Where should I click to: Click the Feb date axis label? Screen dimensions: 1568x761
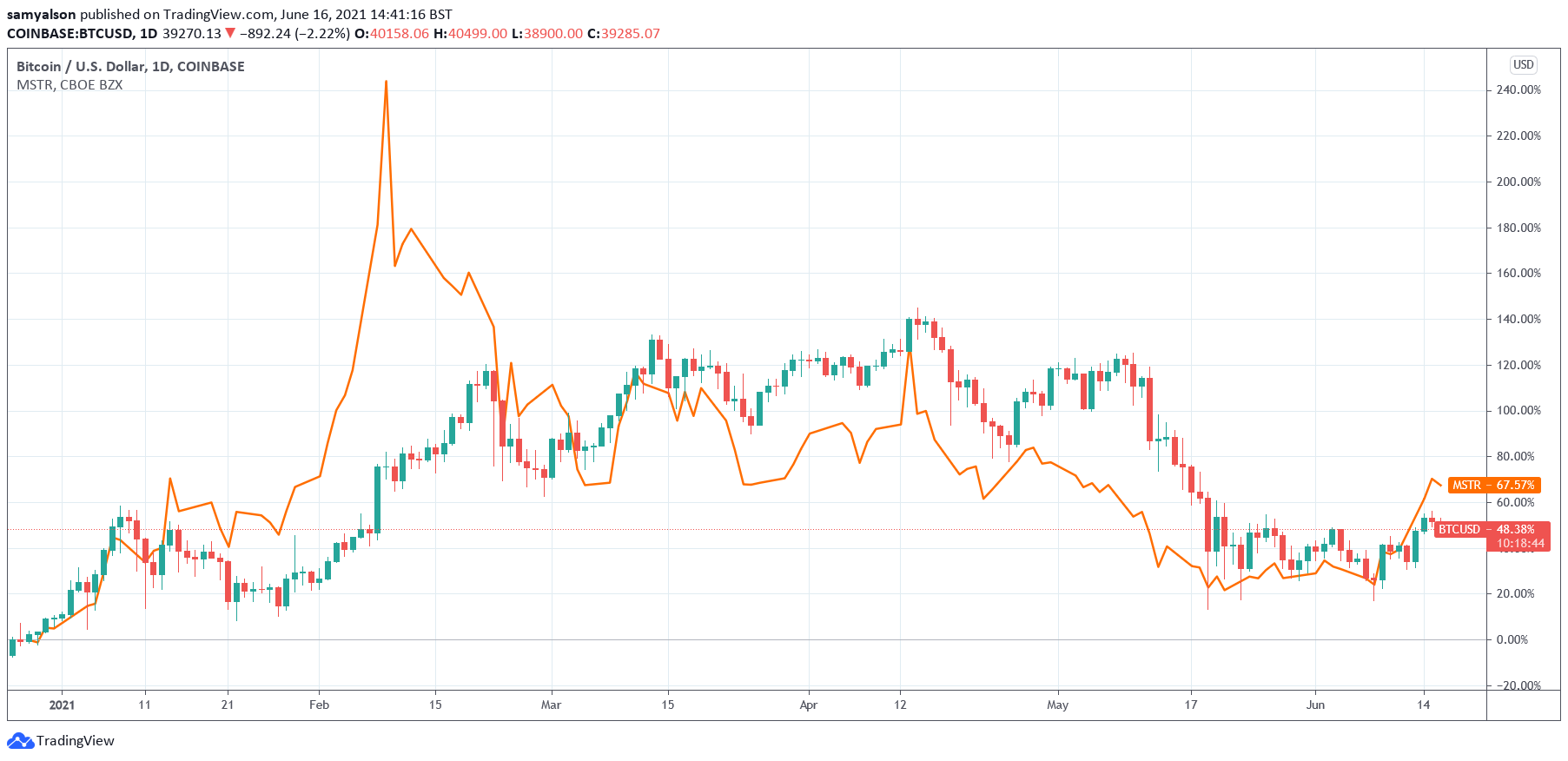click(319, 705)
